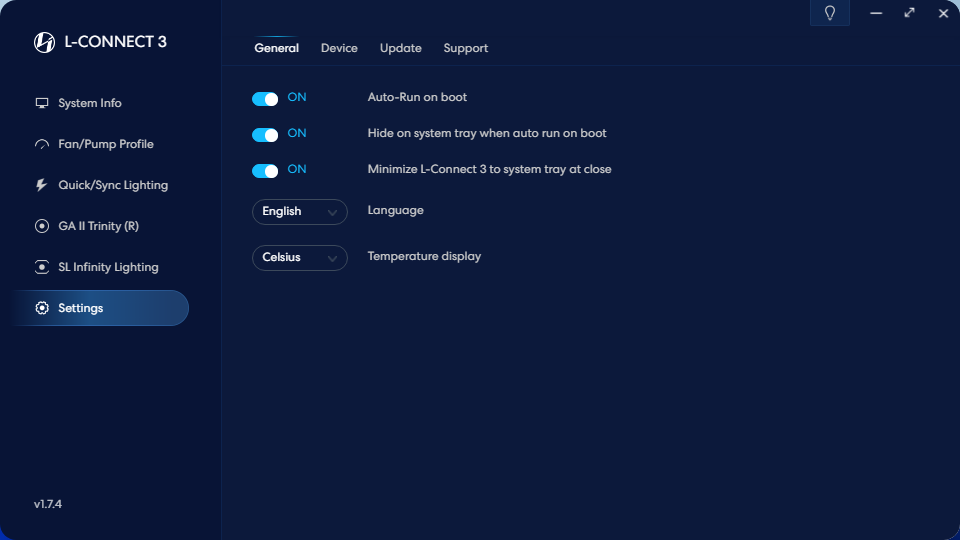This screenshot has height=540, width=960.
Task: Click the lightbulb icon in title bar
Action: (x=830, y=13)
